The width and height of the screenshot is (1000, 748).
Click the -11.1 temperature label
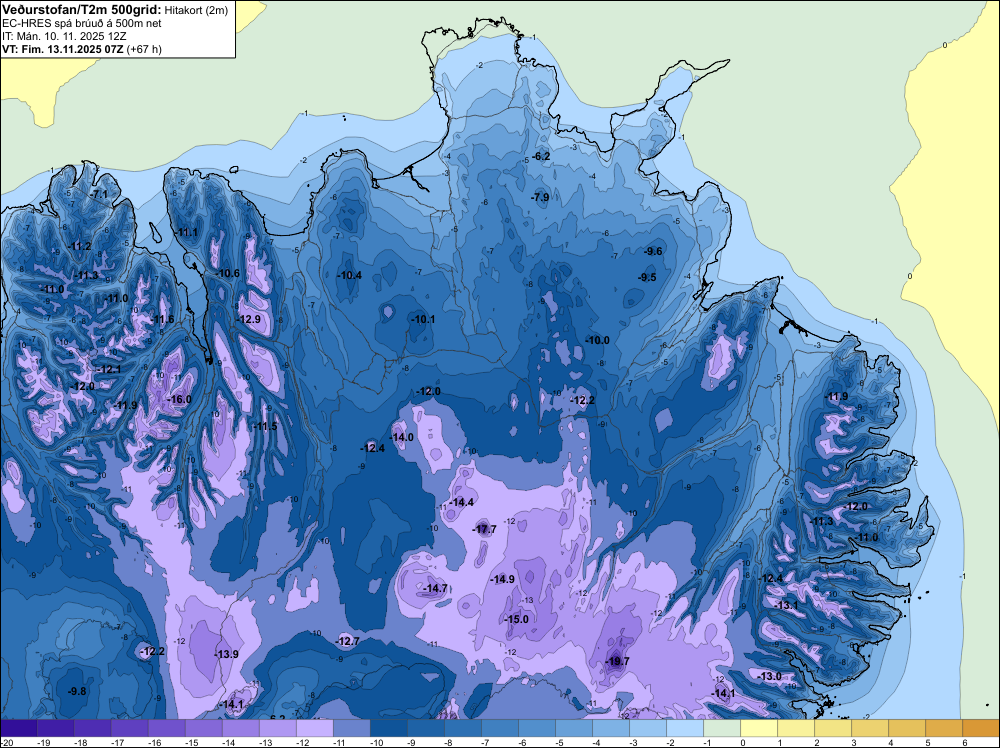(186, 232)
